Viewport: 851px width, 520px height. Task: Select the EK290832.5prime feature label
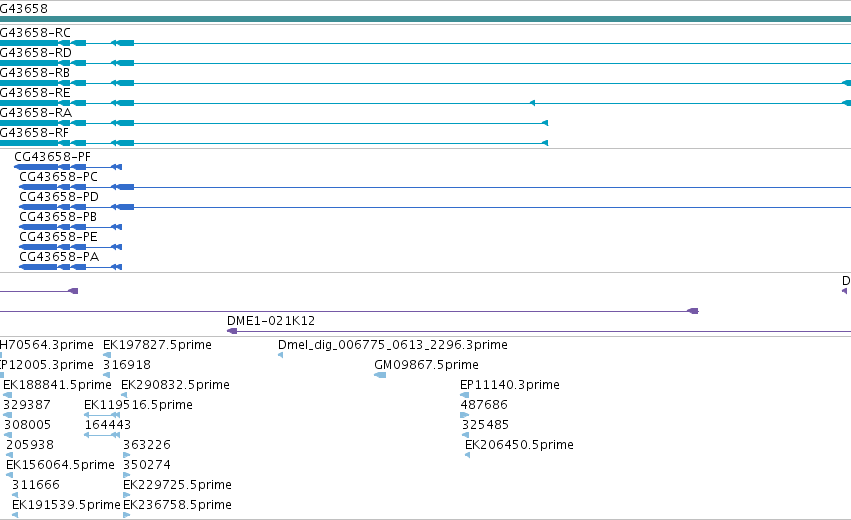[x=175, y=385]
